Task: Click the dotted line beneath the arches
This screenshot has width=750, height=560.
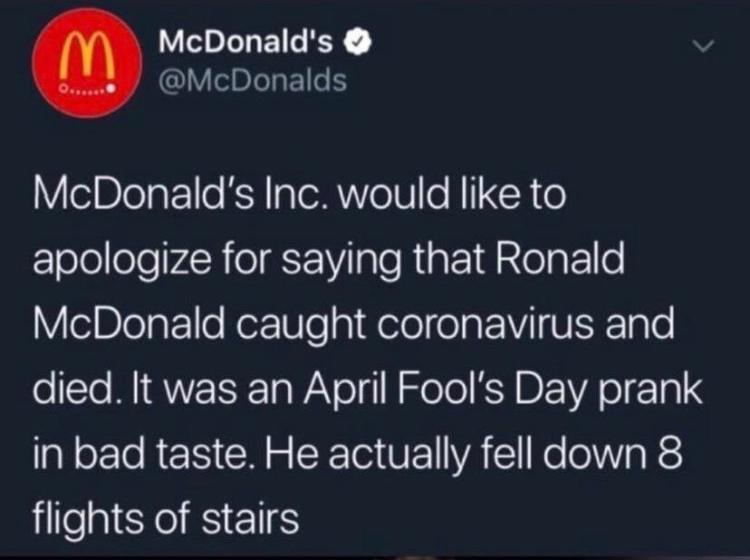Action: (87, 89)
